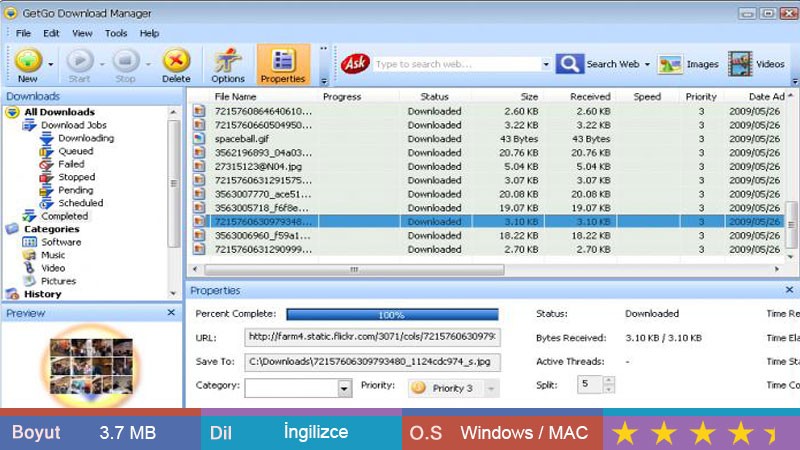Image resolution: width=800 pixels, height=450 pixels.
Task: Select the Stopped tree item
Action: [x=77, y=177]
